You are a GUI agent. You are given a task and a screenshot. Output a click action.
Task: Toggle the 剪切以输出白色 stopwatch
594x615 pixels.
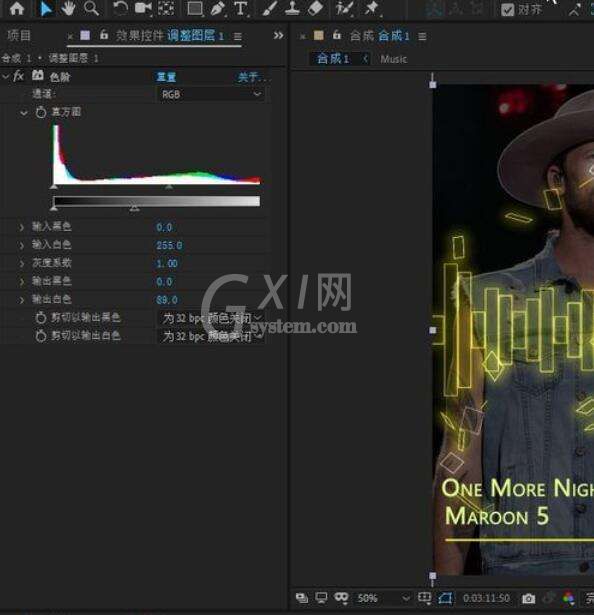[41, 336]
